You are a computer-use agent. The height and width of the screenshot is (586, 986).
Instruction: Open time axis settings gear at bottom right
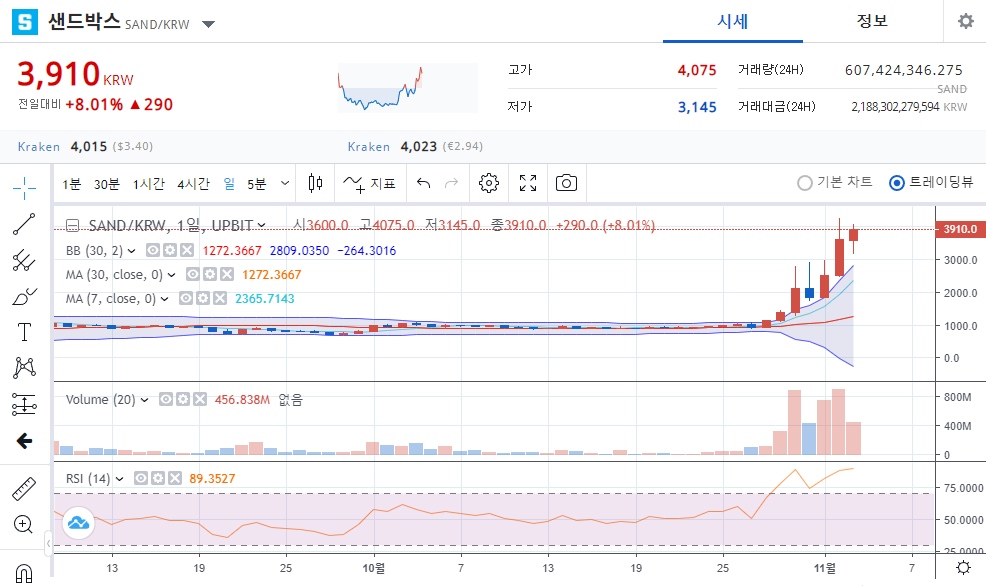[x=963, y=568]
